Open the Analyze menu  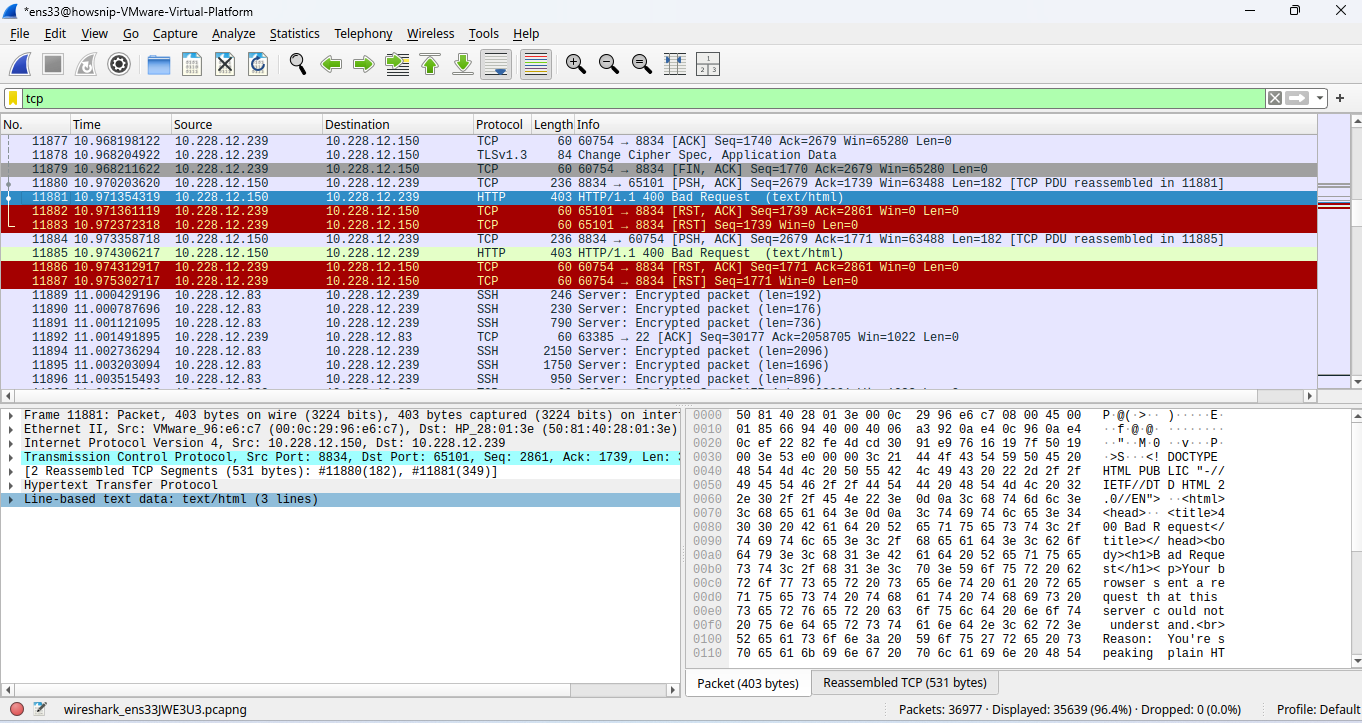233,33
